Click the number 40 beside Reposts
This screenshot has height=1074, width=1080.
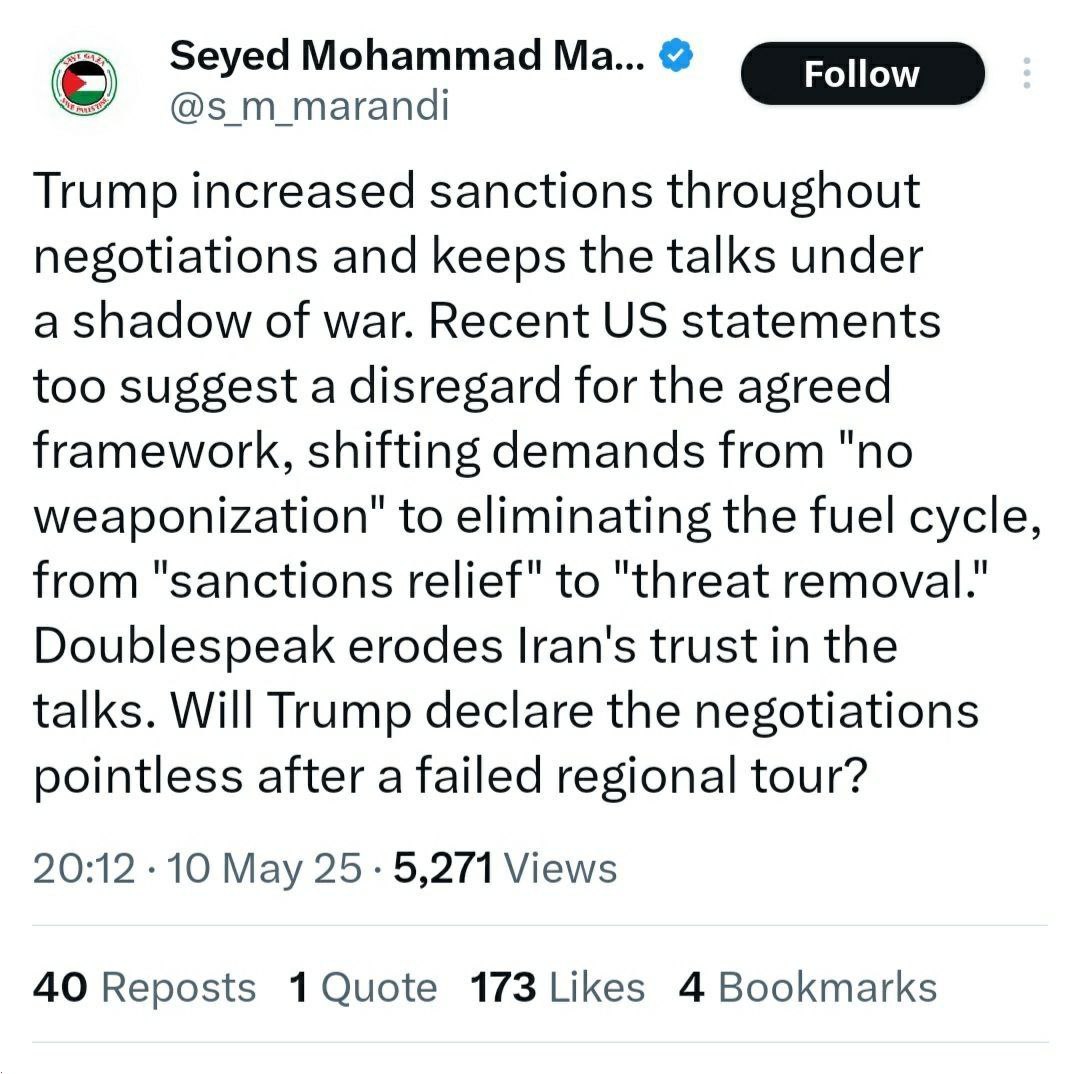pyautogui.click(x=60, y=987)
